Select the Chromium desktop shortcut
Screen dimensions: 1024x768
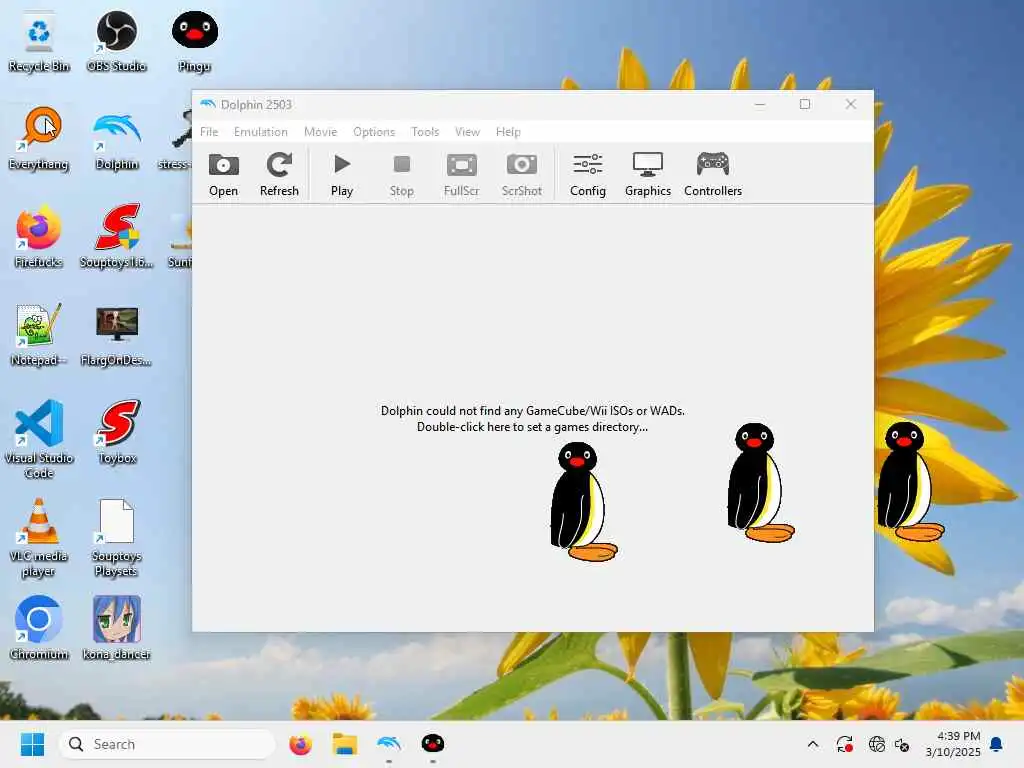coord(39,628)
